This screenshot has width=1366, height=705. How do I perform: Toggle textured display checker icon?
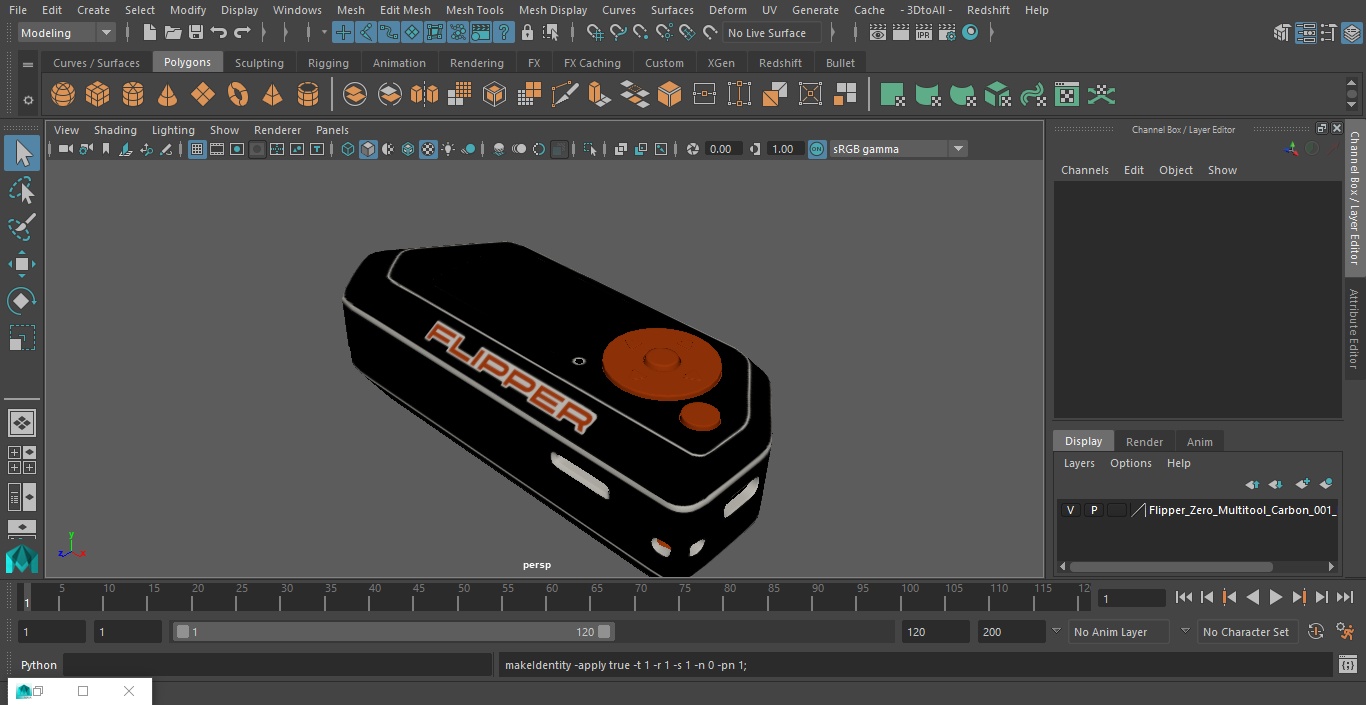428,149
